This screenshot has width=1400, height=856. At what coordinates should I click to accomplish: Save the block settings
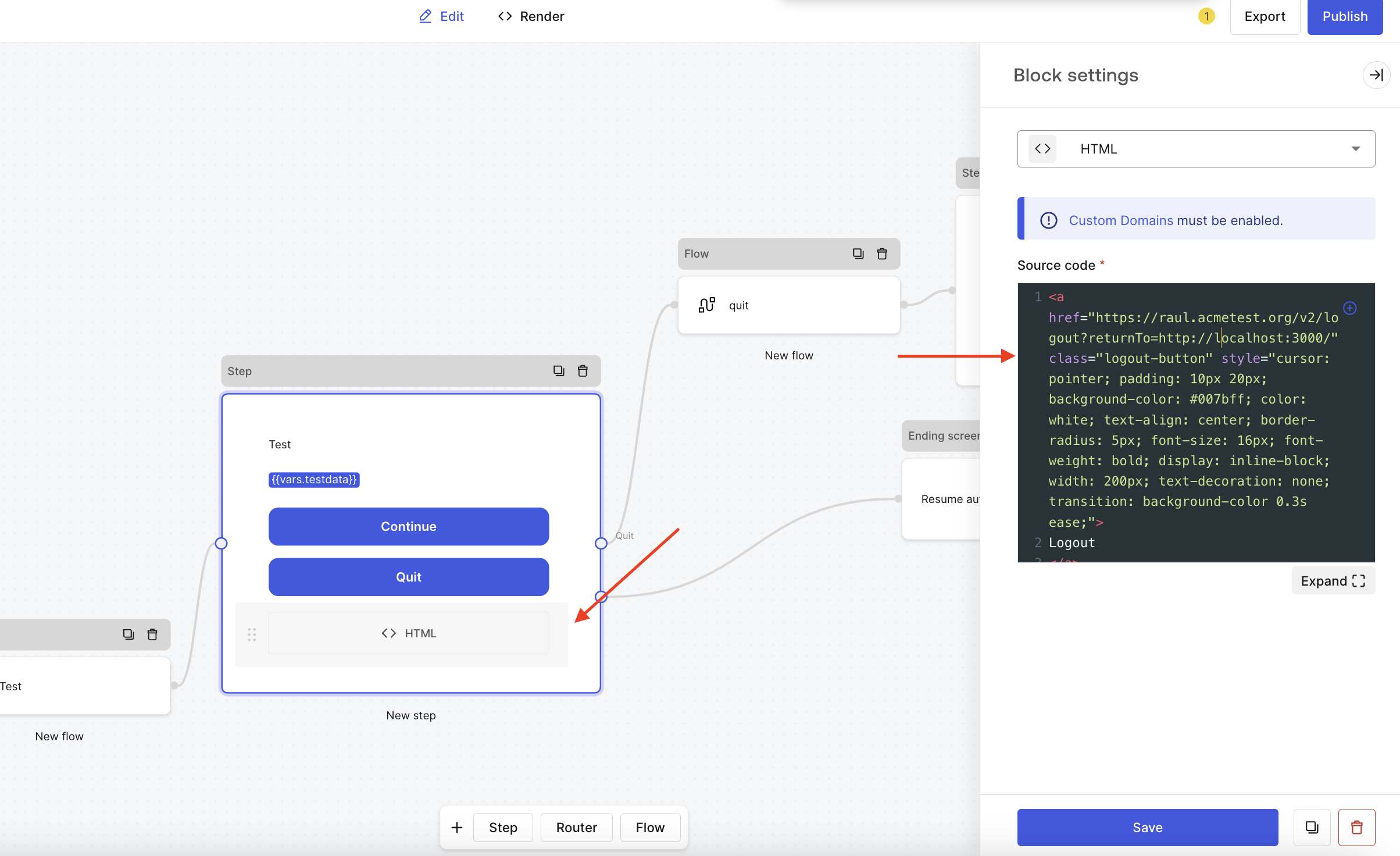[x=1147, y=827]
